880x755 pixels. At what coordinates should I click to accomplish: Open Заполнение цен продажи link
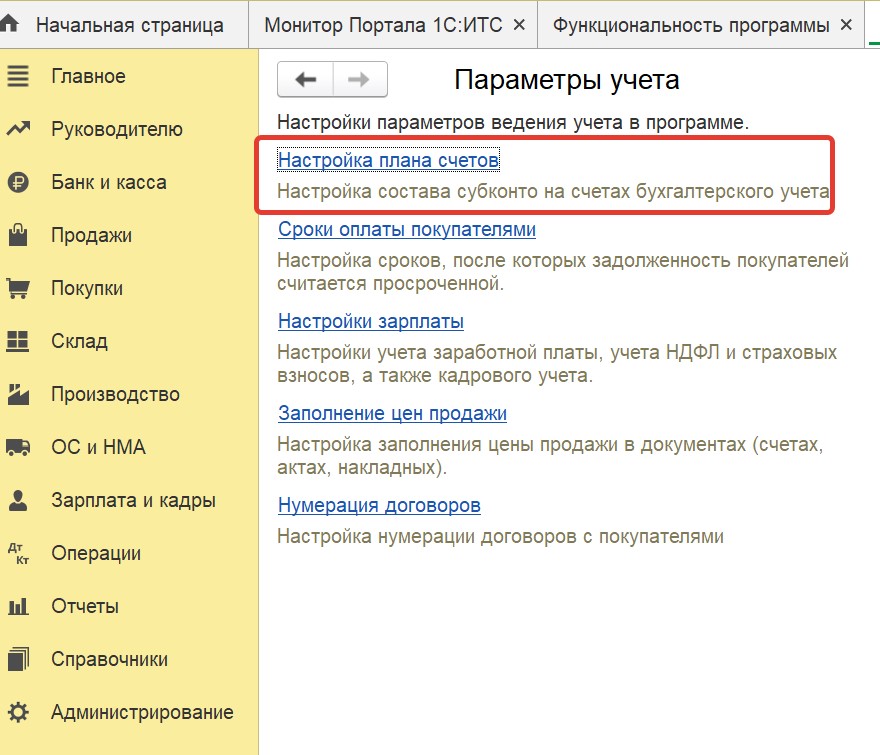point(392,413)
